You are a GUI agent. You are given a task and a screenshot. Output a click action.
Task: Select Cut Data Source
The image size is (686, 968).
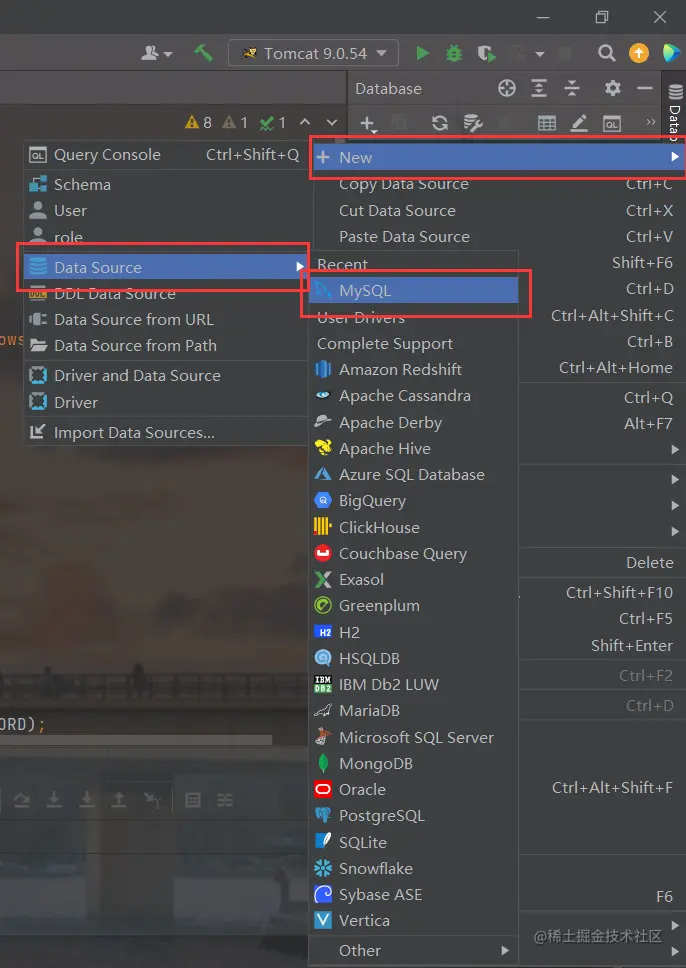point(498,211)
